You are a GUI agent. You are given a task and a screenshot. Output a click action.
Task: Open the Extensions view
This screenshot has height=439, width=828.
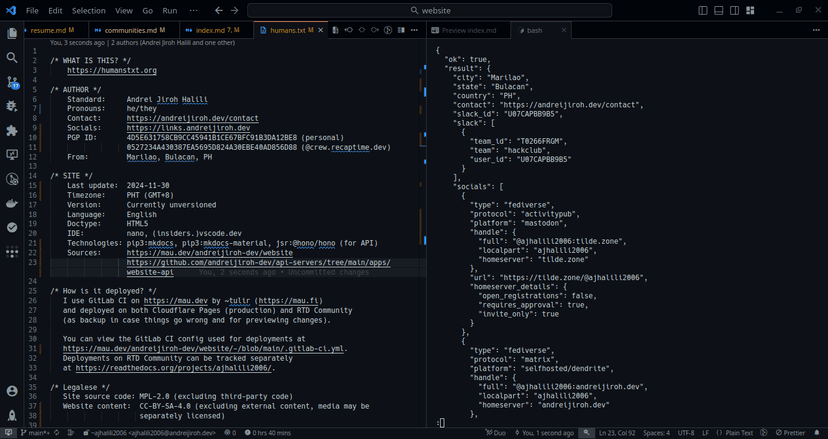(x=12, y=131)
